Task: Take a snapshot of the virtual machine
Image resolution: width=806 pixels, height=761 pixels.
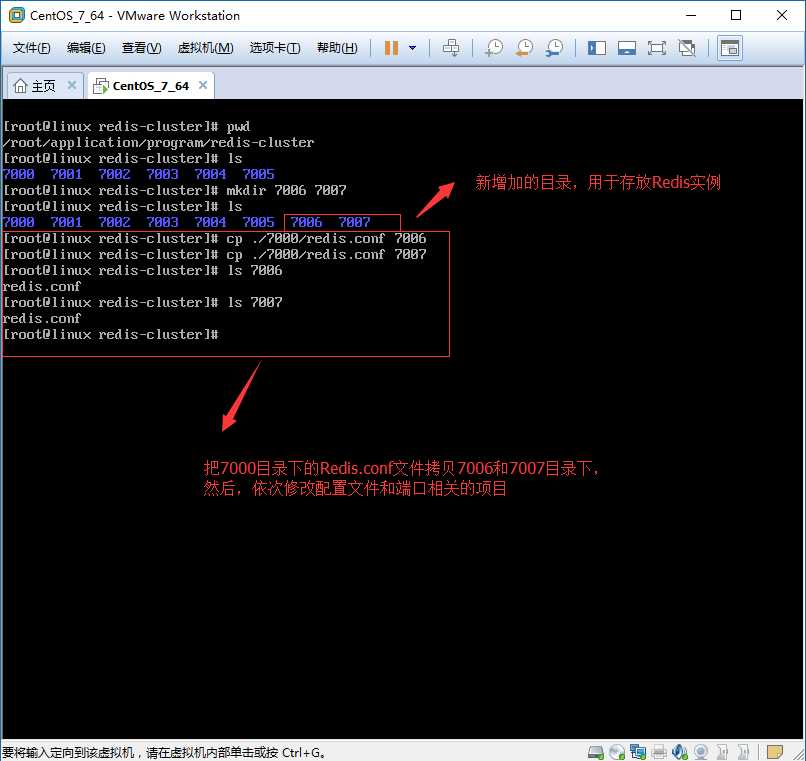Action: tap(494, 48)
